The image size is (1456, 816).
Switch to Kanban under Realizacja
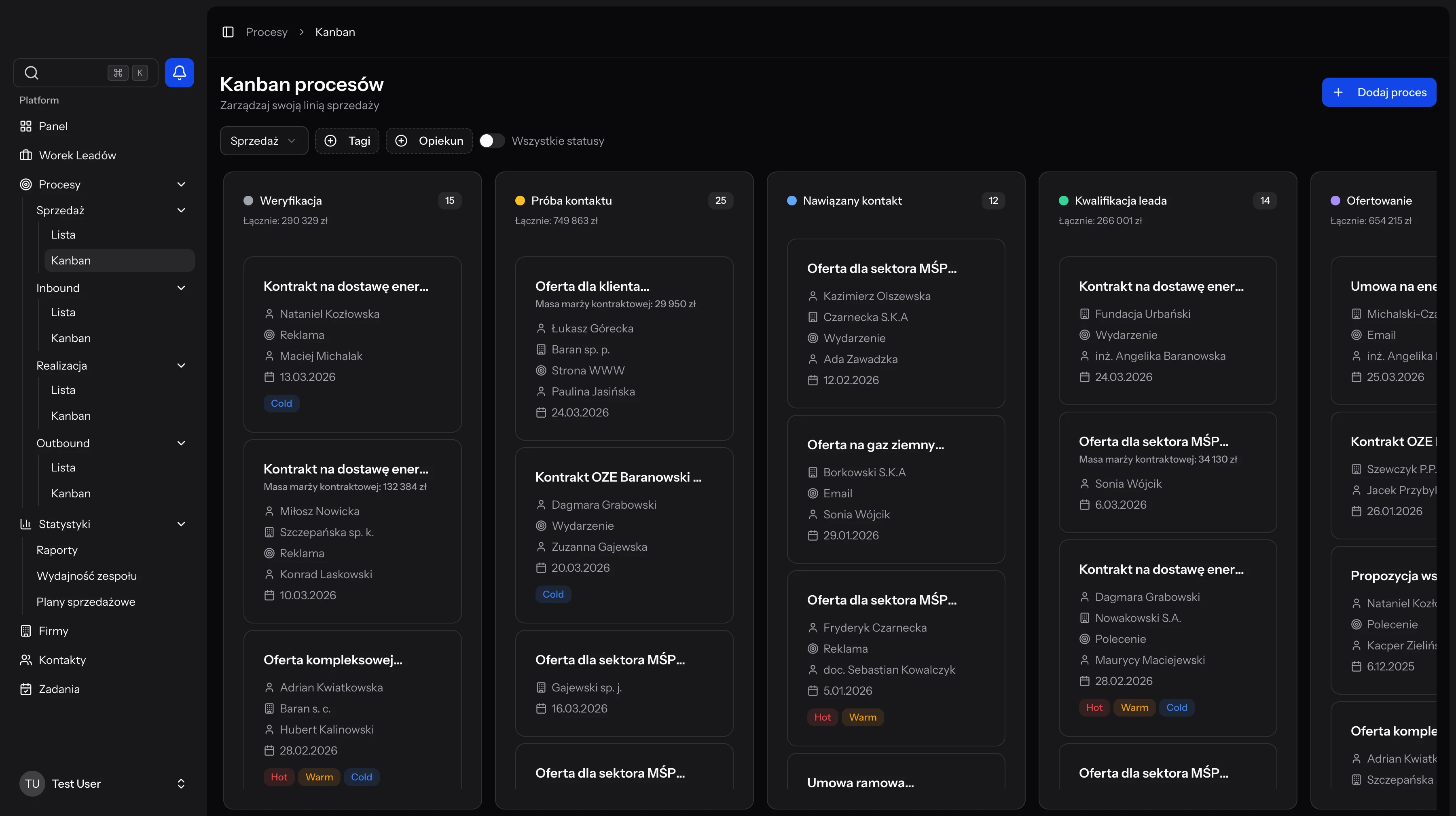(71, 415)
